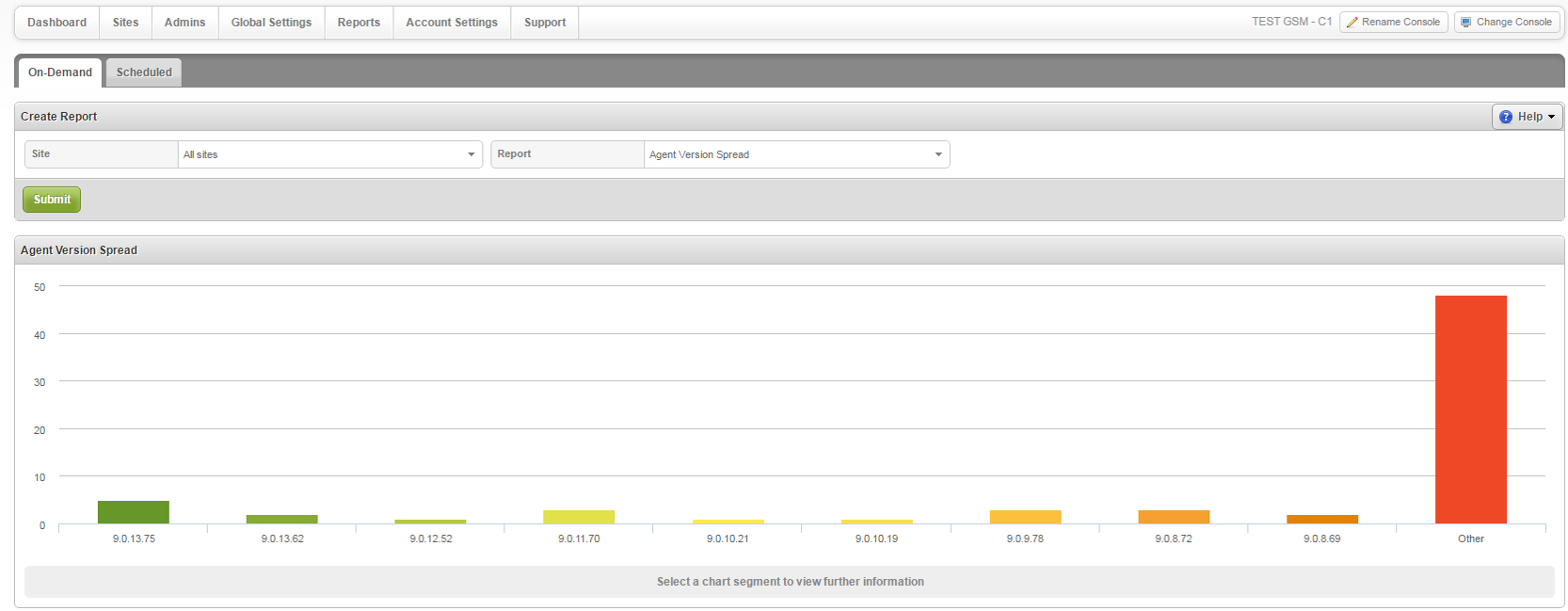Select the 9.0.13.62 chart bar
This screenshot has width=1568, height=611.
click(282, 519)
